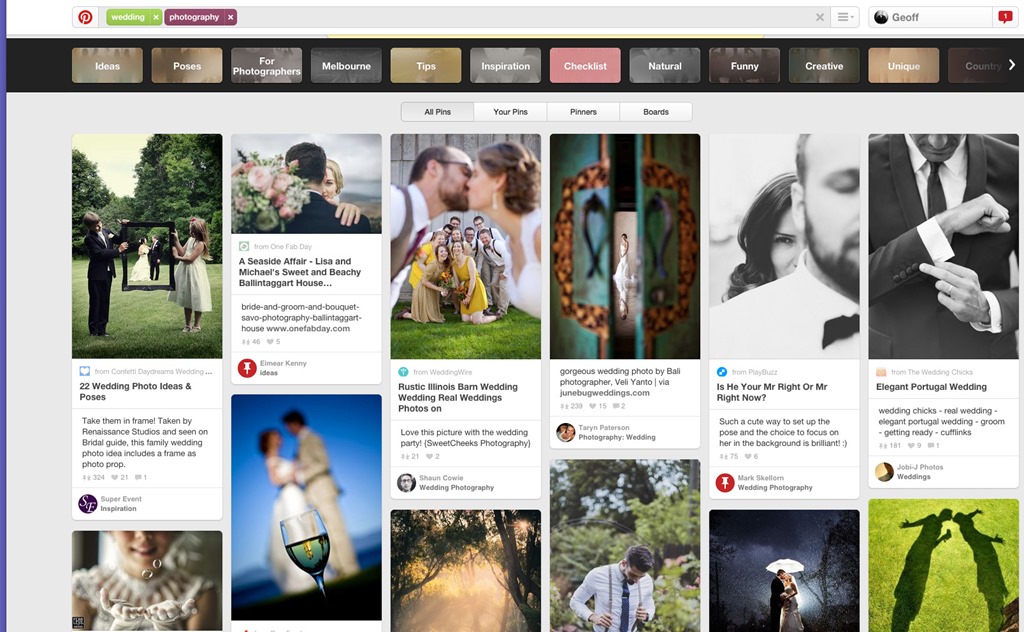The image size is (1024, 632).
Task: Click the Pinterest logo home icon
Action: [86, 17]
